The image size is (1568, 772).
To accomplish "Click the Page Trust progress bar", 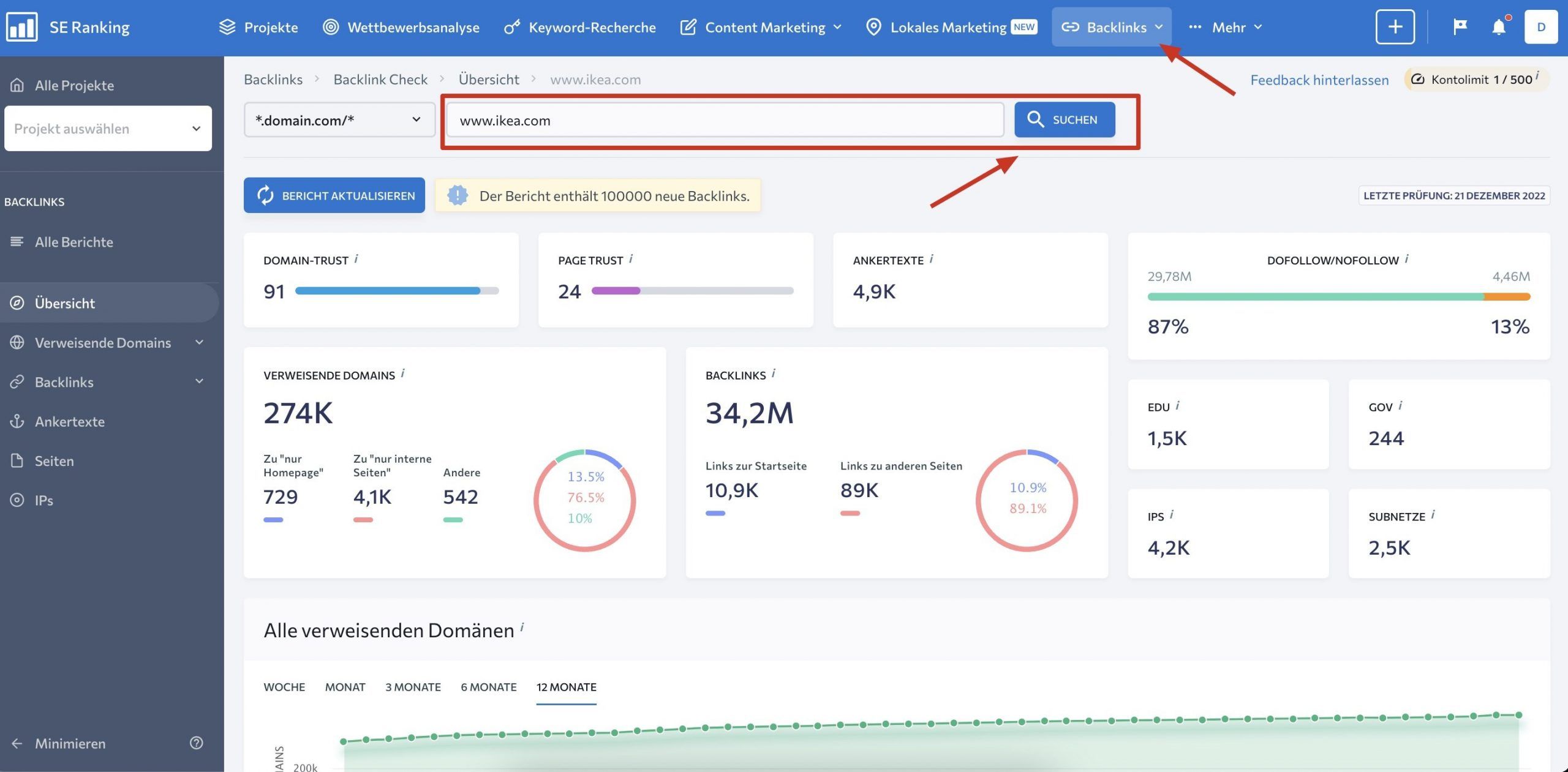I will [x=692, y=291].
